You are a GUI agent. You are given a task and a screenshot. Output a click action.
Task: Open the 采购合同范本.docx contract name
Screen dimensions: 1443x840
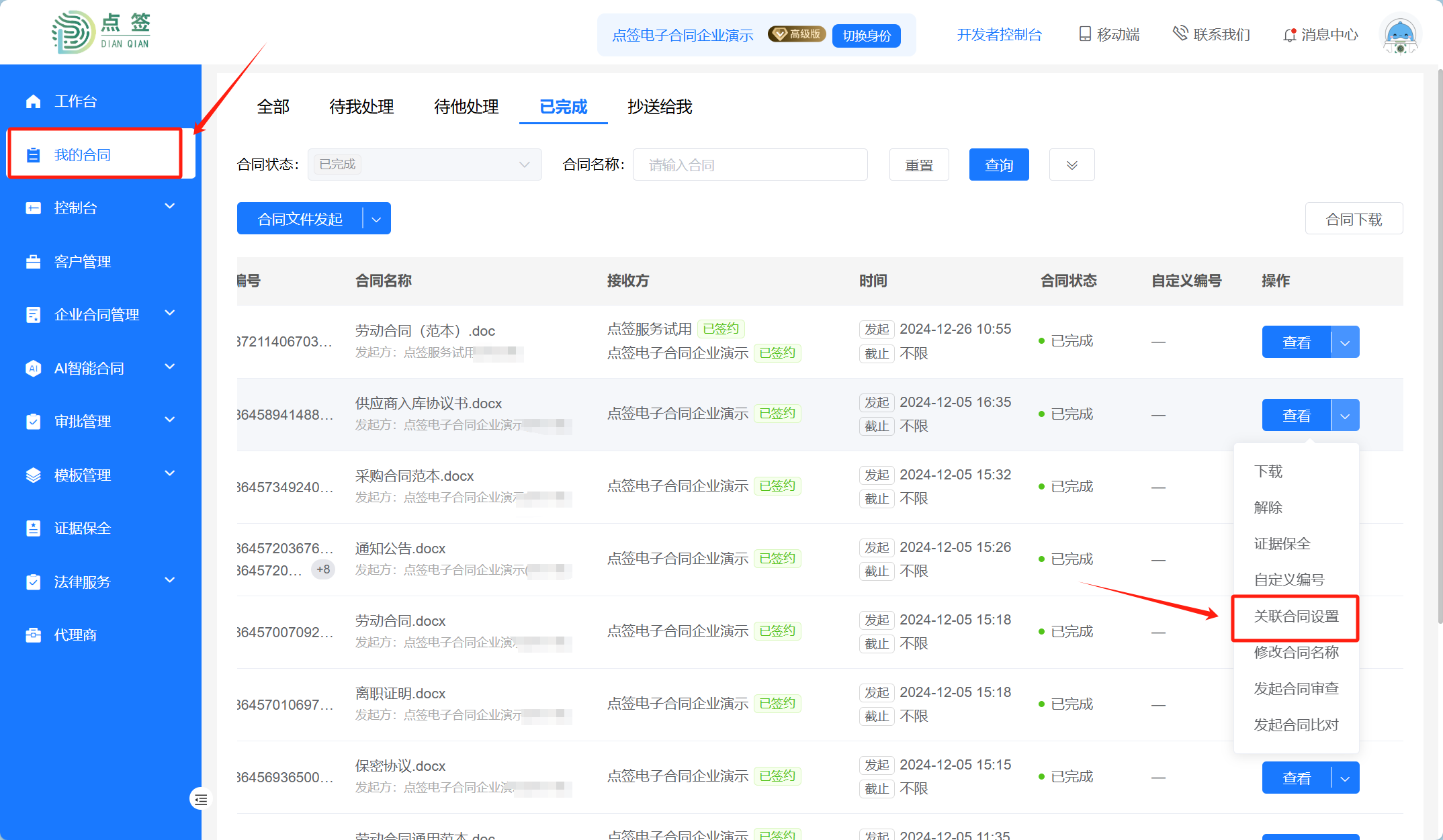[x=414, y=476]
